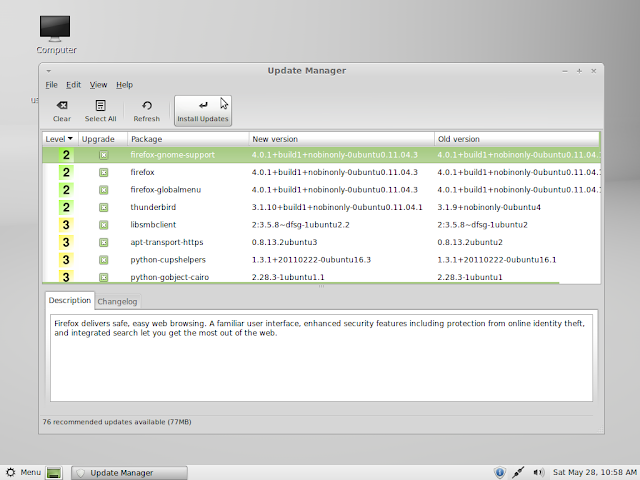Click the network connection tray icon
The height and width of the screenshot is (480, 640).
(518, 473)
